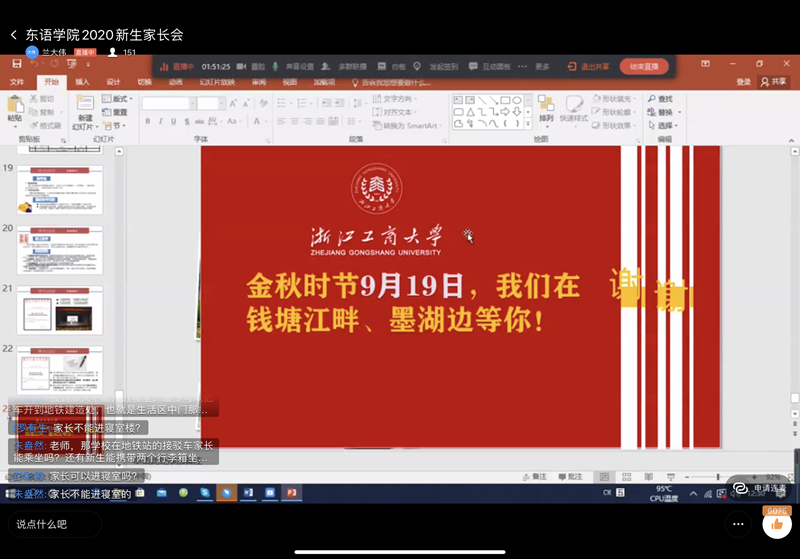
Task: Open the font name dropdown
Action: click(167, 103)
